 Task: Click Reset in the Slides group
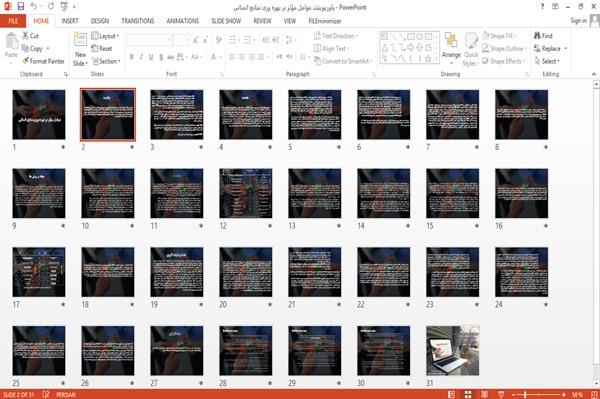pos(102,48)
